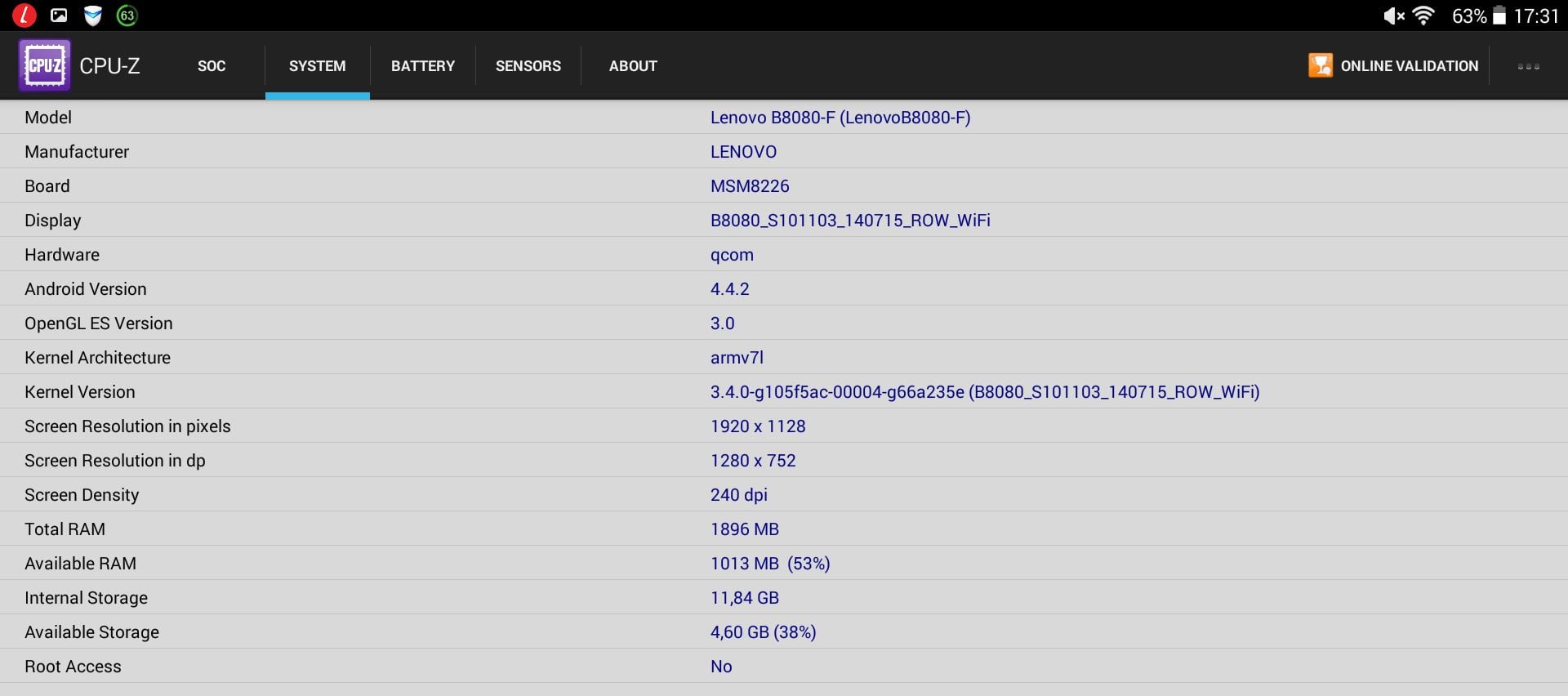Tap the 1280 x 752 value
The width and height of the screenshot is (1568, 696).
[753, 460]
